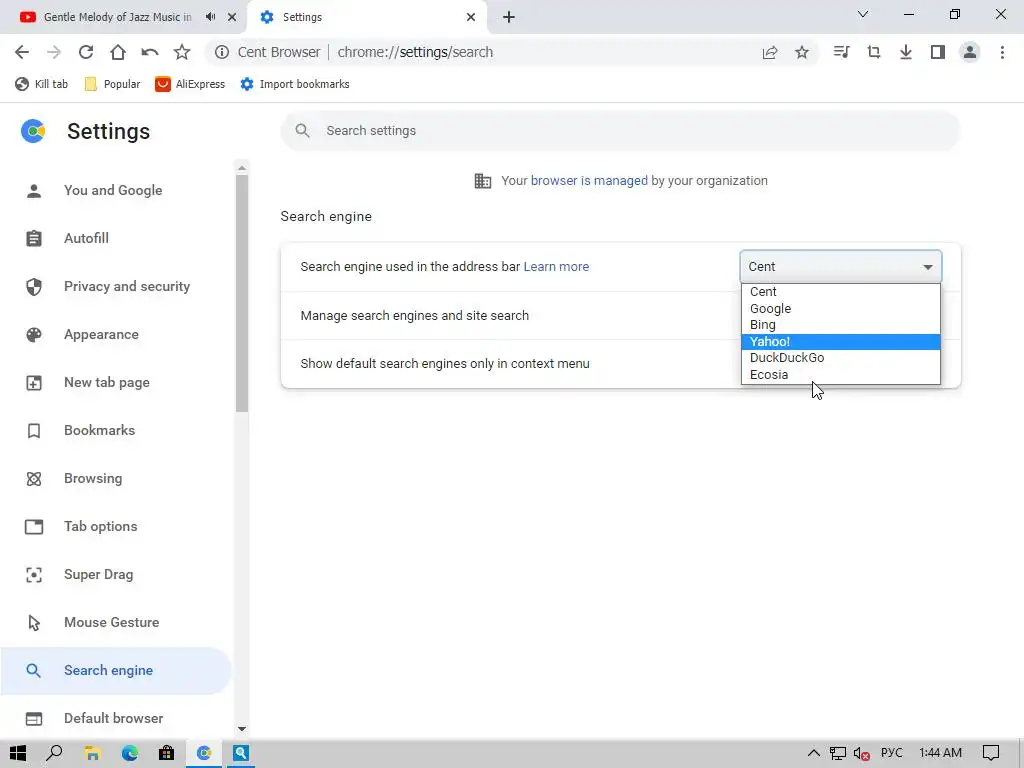Open File Explorer from taskbar
Screen dimensions: 1024x768
92,754
